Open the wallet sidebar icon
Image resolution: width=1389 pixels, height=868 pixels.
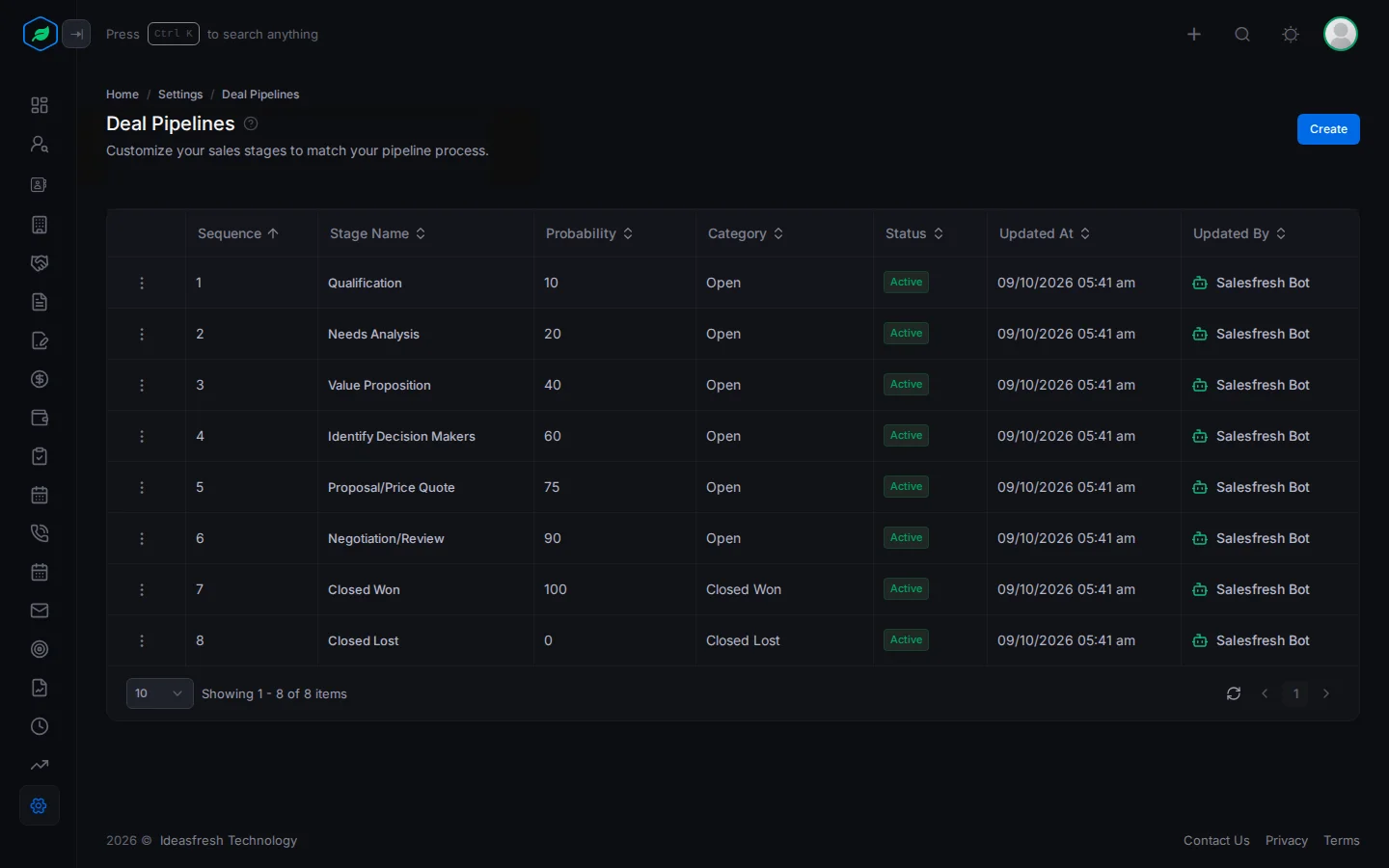pos(40,418)
